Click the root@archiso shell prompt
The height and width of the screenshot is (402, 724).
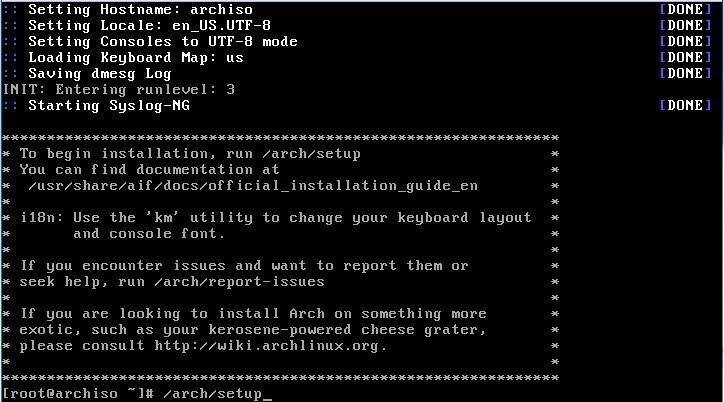tap(78, 393)
